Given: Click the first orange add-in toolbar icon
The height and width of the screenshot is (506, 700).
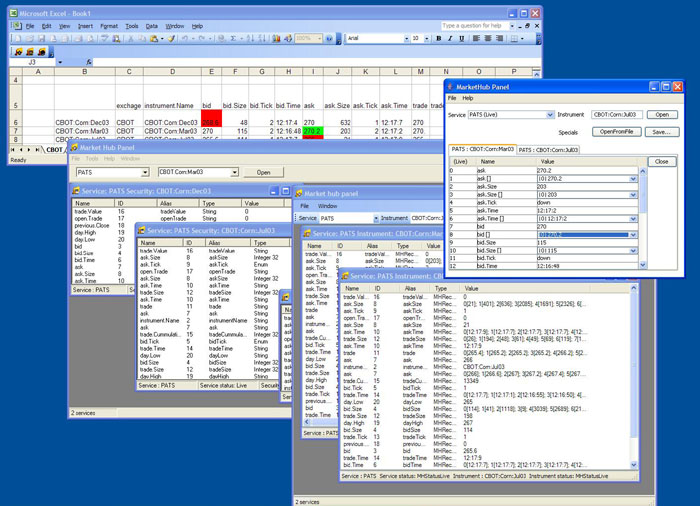Looking at the screenshot, I should pyautogui.click(x=17, y=50).
